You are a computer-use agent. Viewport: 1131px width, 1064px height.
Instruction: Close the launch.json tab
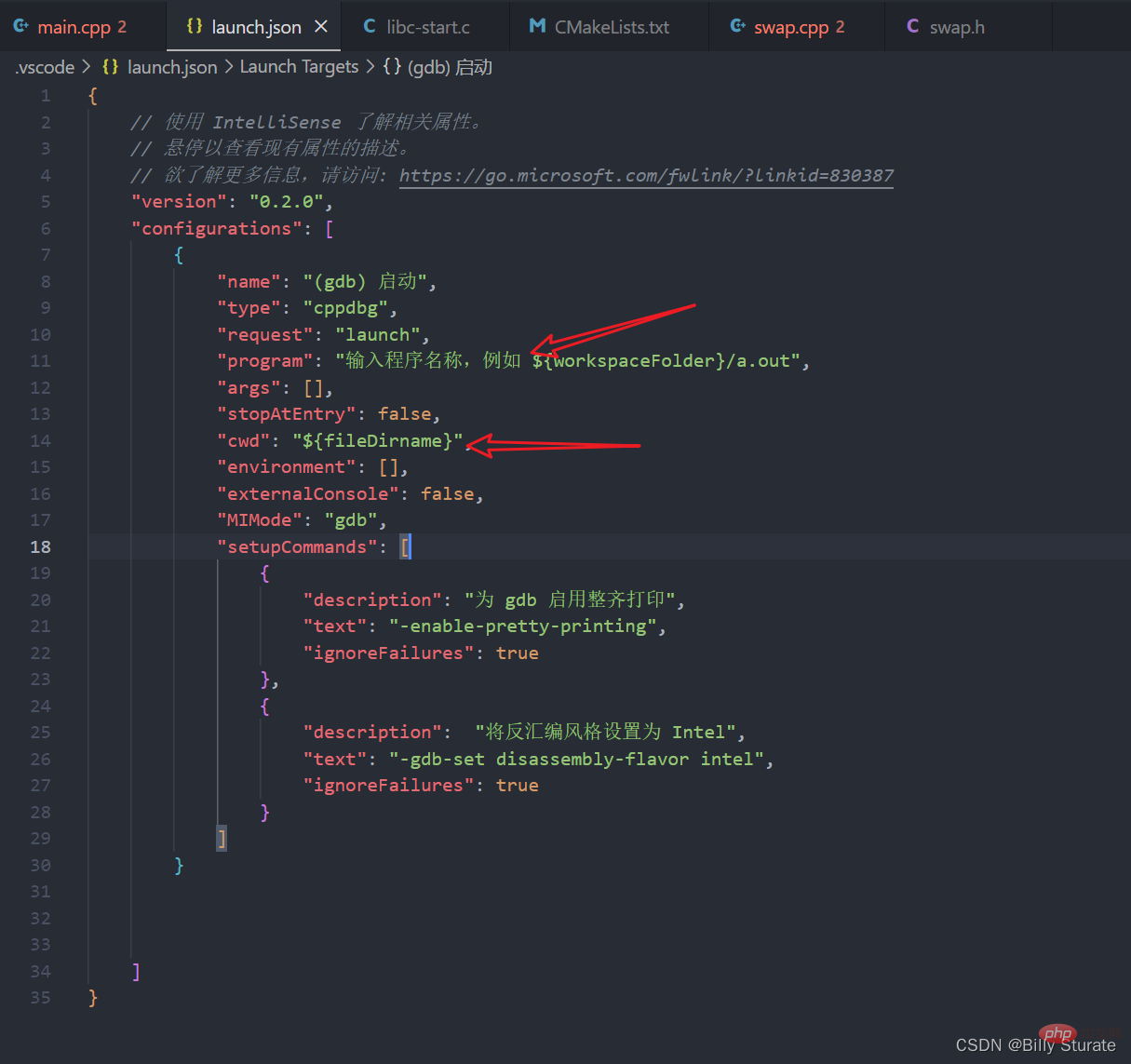[321, 26]
